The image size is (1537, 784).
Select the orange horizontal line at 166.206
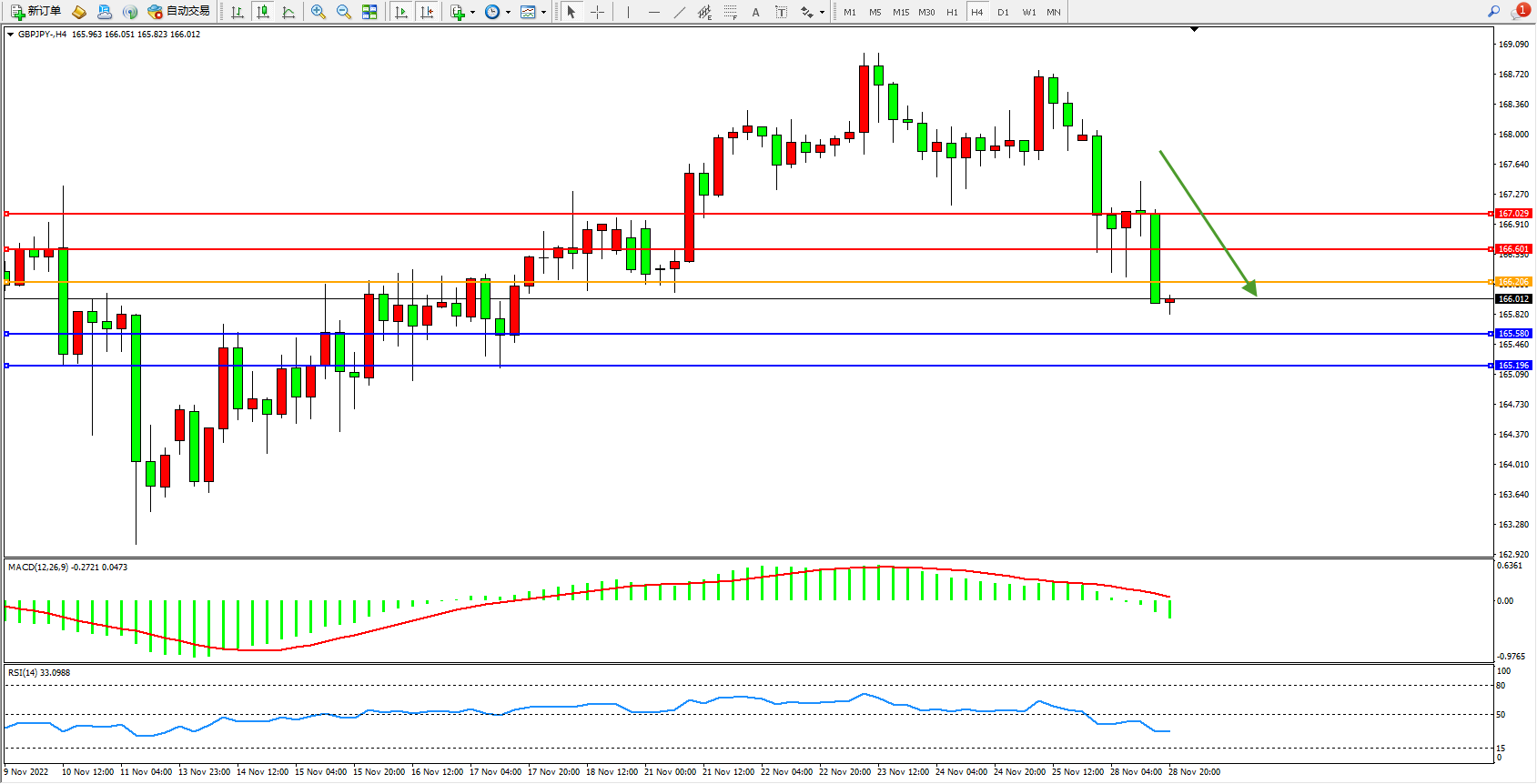(x=728, y=282)
